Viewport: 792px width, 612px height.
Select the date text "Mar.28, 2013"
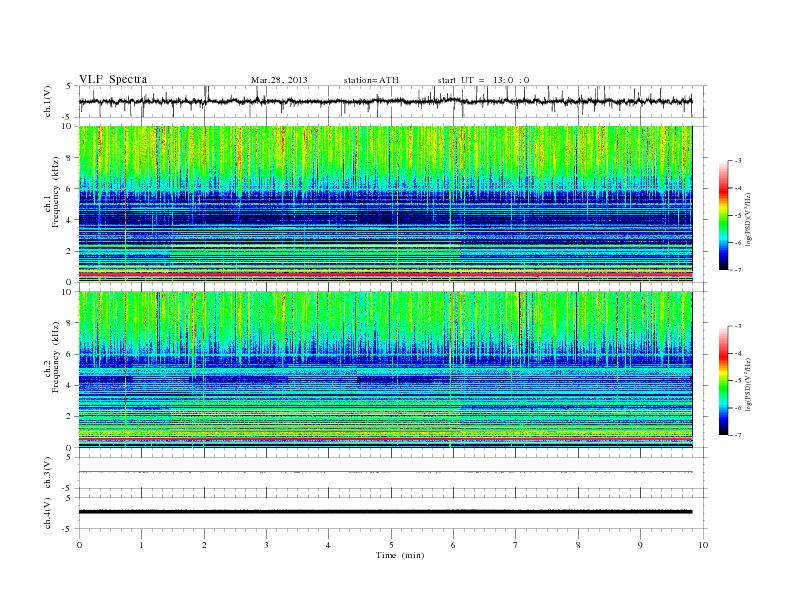point(279,80)
